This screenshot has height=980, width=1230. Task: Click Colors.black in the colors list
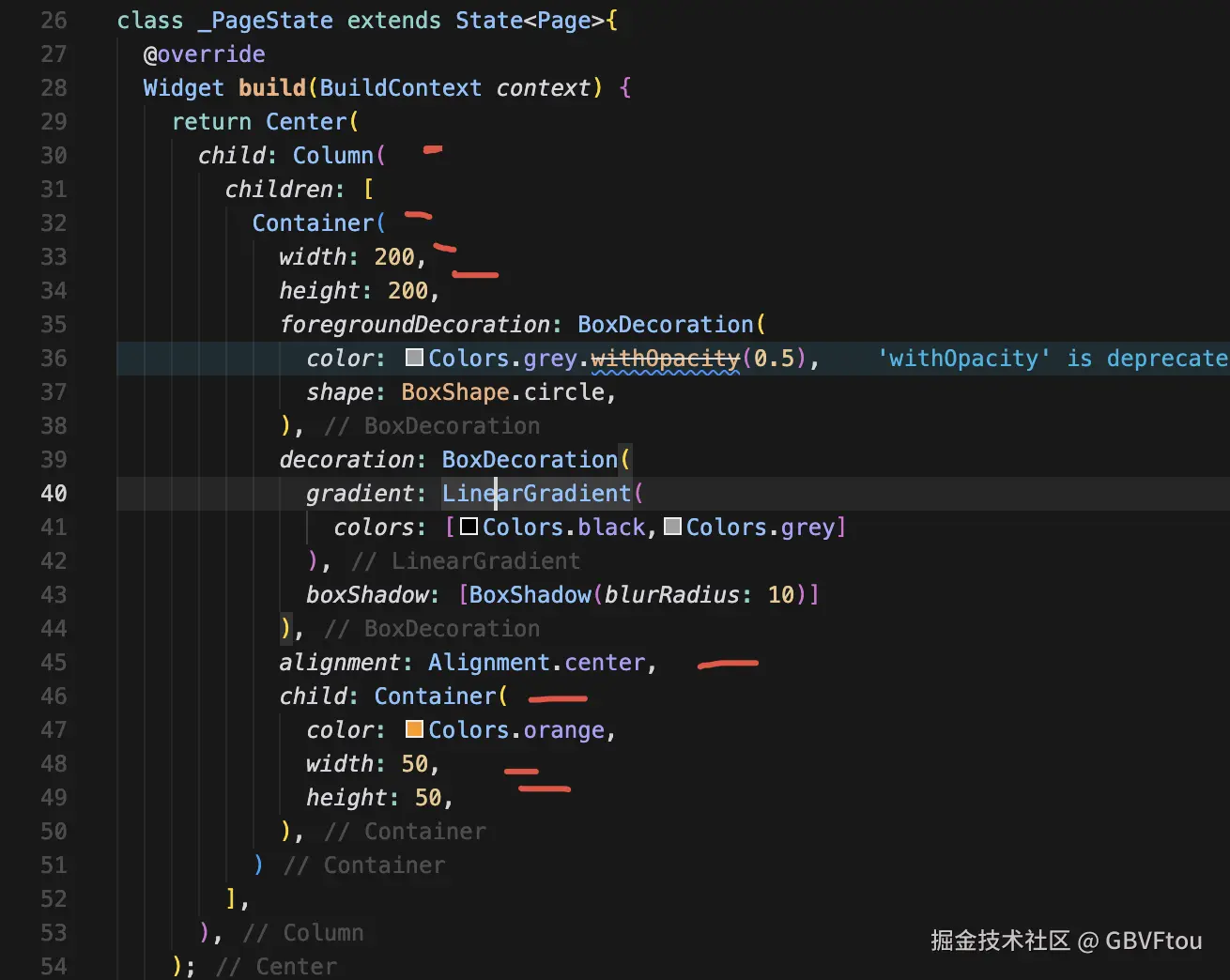pyautogui.click(x=564, y=527)
